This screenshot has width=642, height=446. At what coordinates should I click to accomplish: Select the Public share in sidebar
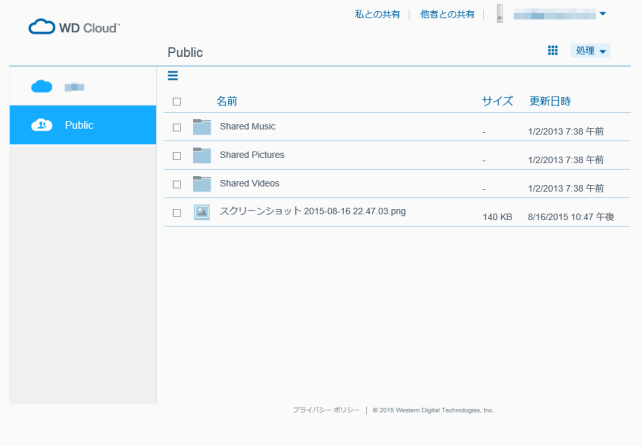coord(82,125)
